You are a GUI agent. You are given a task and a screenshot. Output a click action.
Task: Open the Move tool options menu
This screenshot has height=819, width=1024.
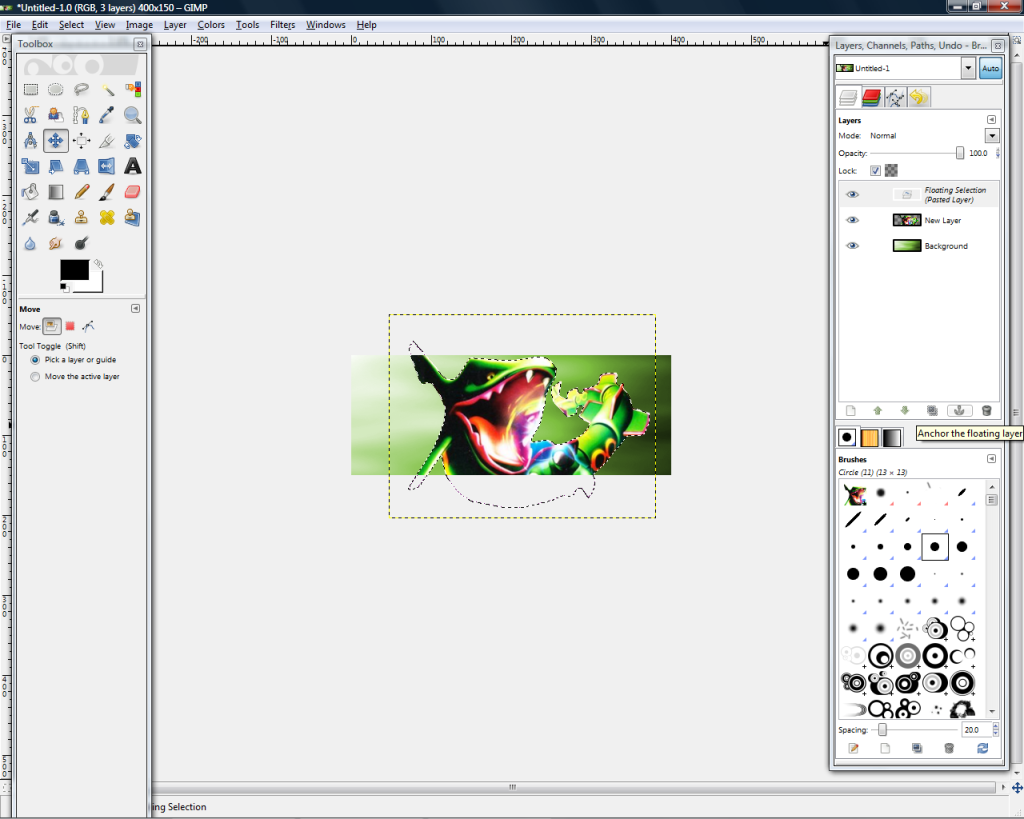coord(136,308)
